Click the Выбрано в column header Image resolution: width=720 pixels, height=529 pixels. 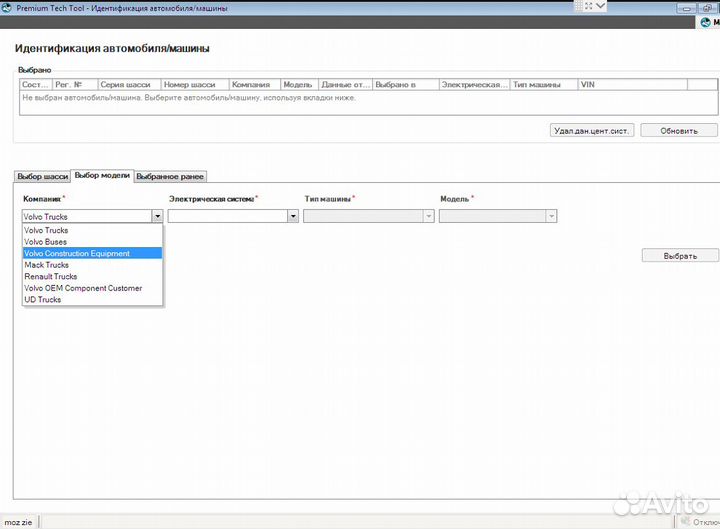(405, 84)
